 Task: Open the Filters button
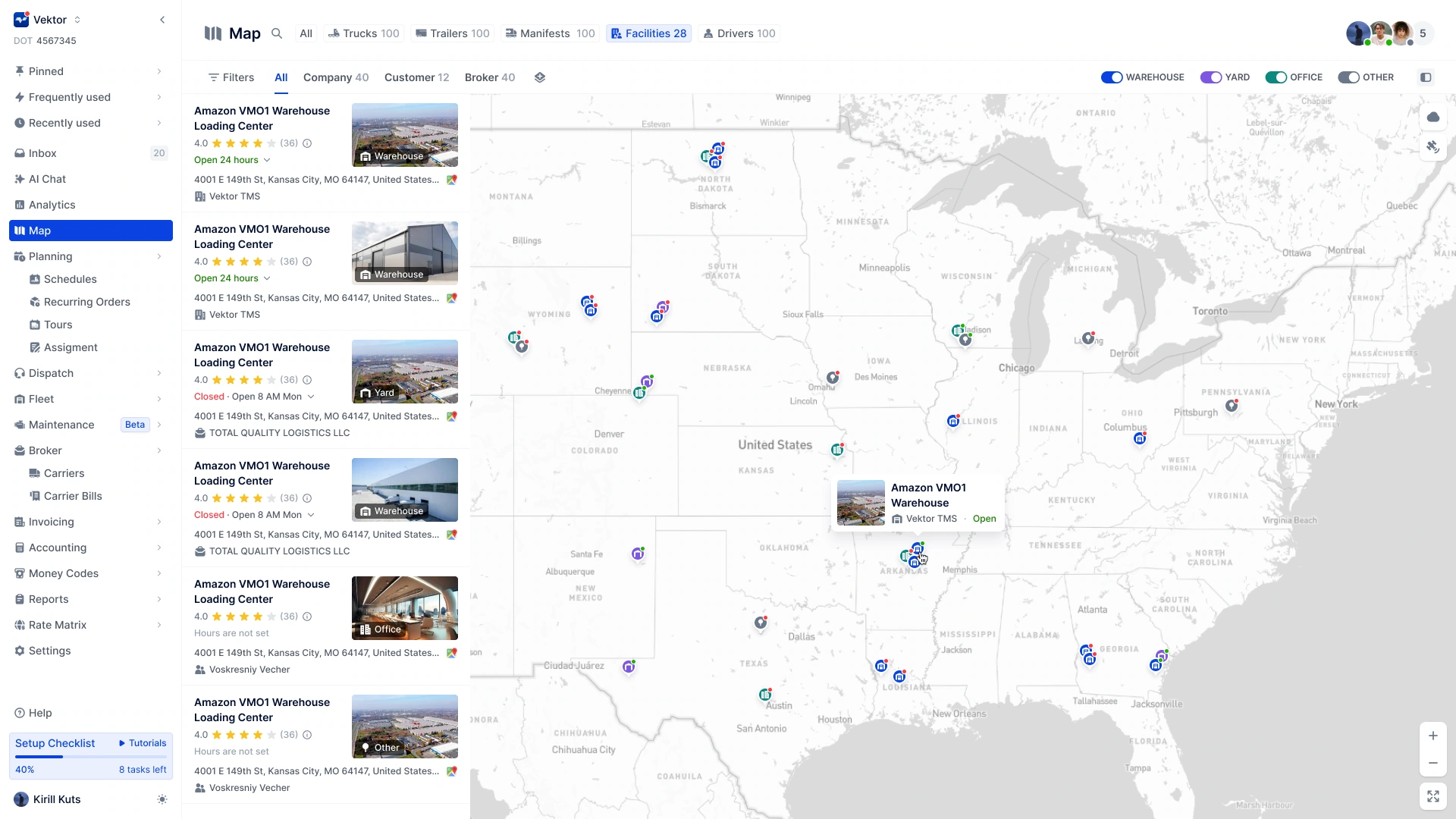pos(231,77)
